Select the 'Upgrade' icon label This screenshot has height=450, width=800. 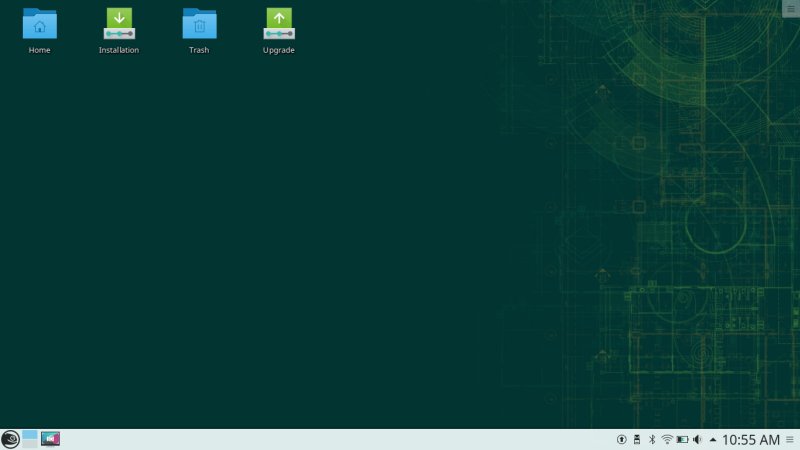click(279, 50)
